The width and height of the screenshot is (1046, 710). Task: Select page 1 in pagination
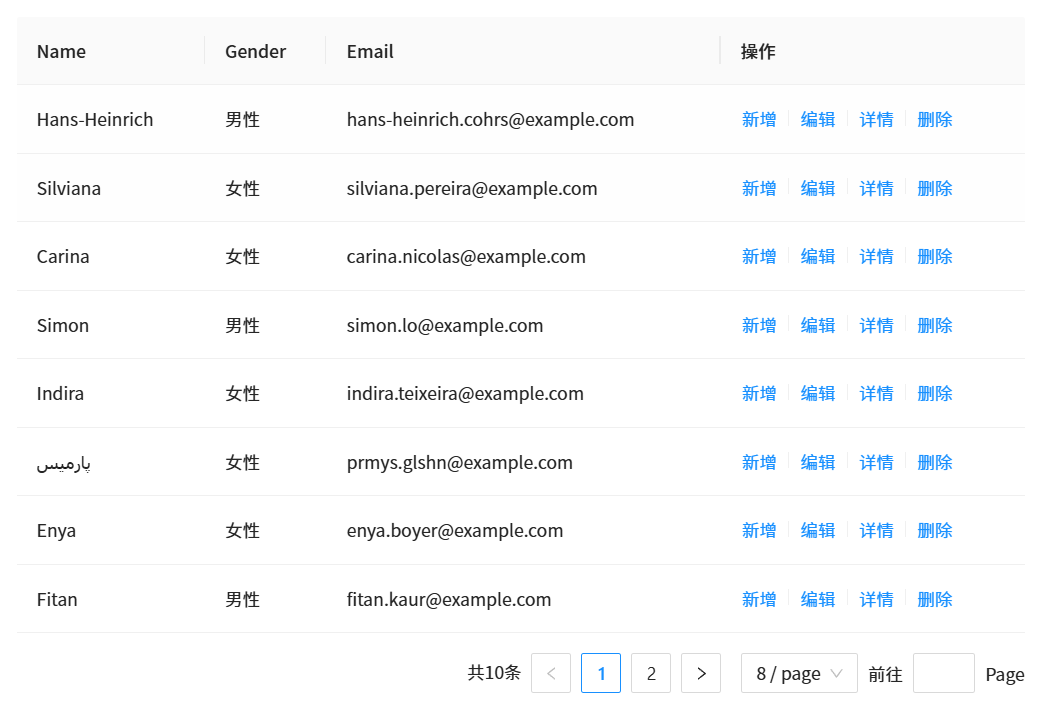(601, 673)
